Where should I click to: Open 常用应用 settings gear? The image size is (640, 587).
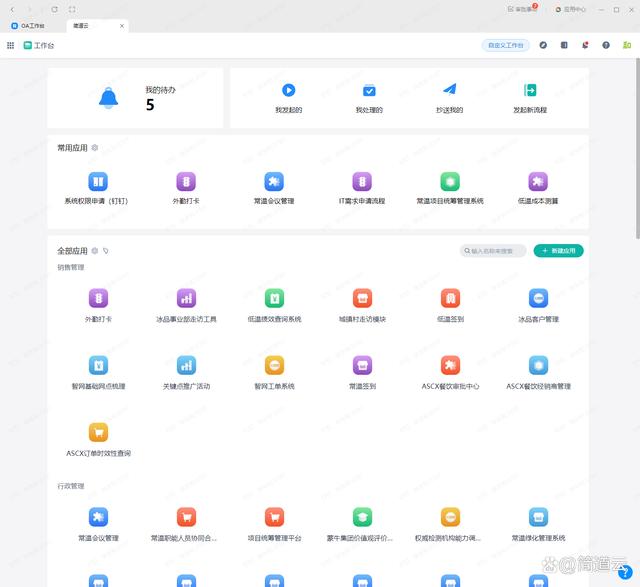[x=95, y=148]
